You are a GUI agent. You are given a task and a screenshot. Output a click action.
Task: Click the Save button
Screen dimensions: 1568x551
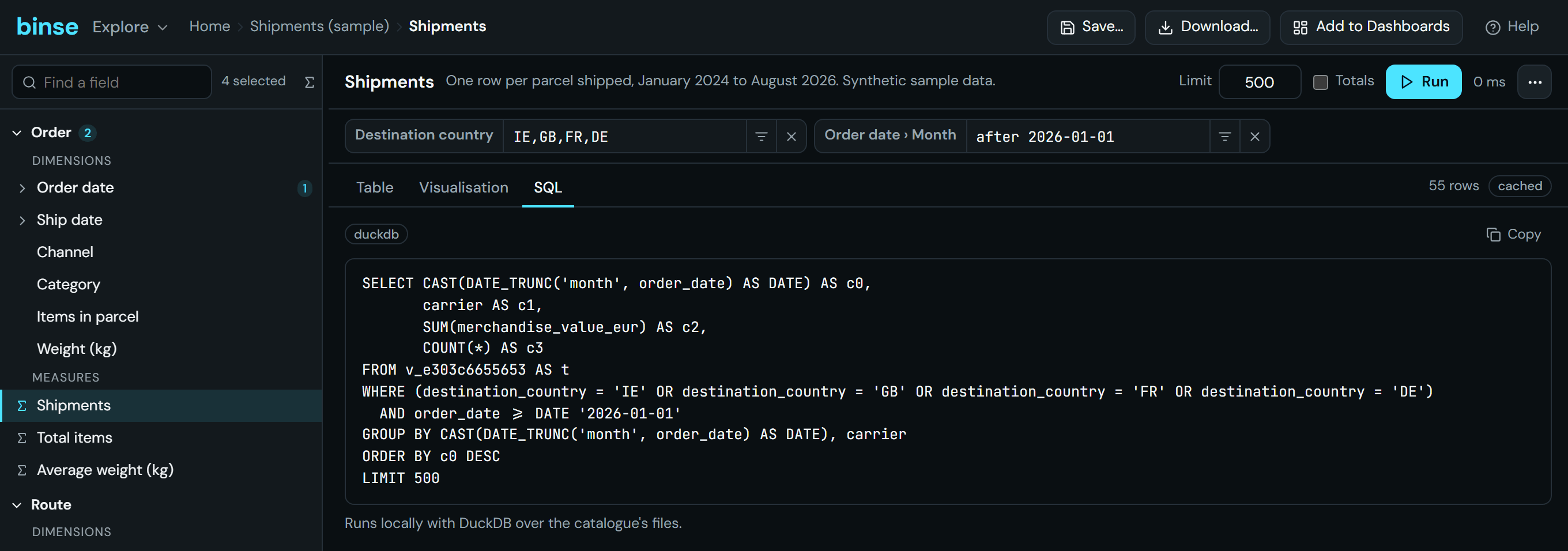click(1091, 27)
